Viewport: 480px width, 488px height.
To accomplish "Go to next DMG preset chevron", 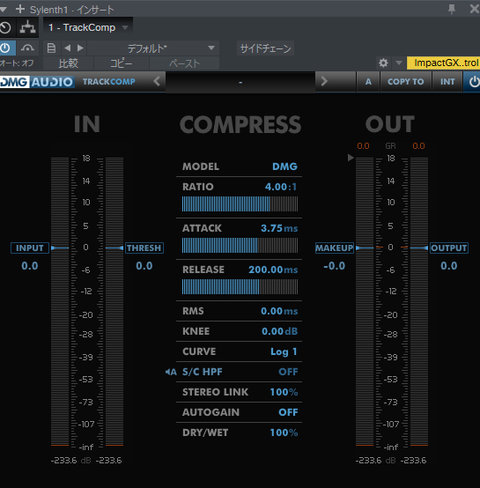I will tap(324, 81).
